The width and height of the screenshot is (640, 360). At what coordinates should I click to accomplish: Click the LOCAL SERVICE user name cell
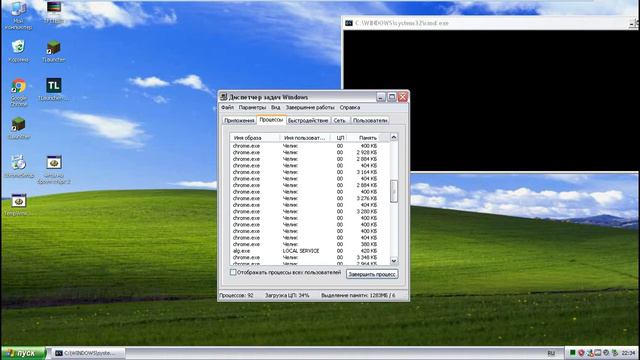[301, 251]
